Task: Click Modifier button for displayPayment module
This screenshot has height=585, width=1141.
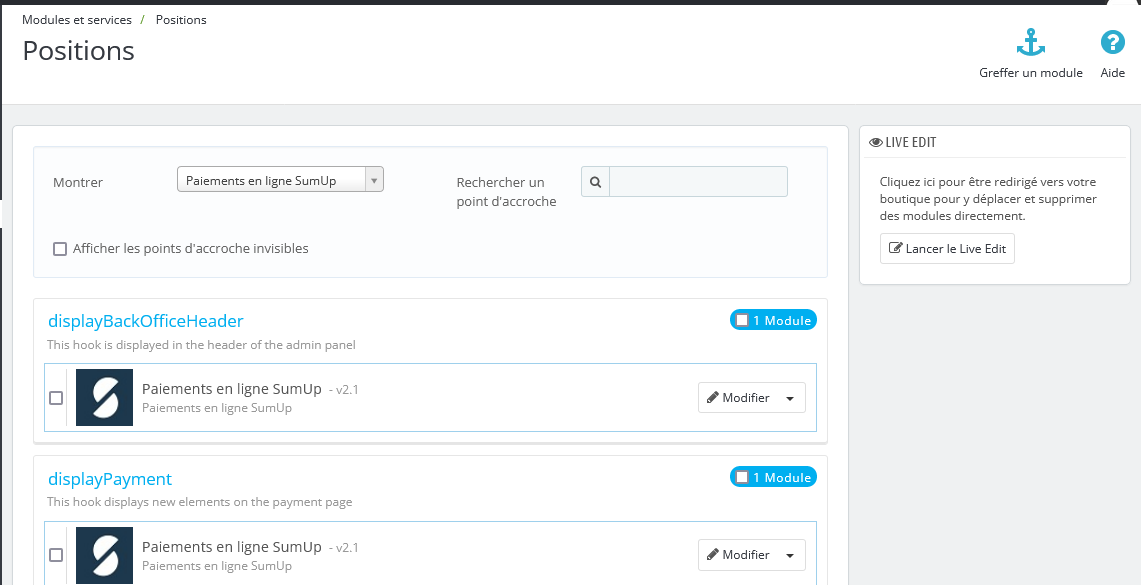Action: click(x=738, y=555)
